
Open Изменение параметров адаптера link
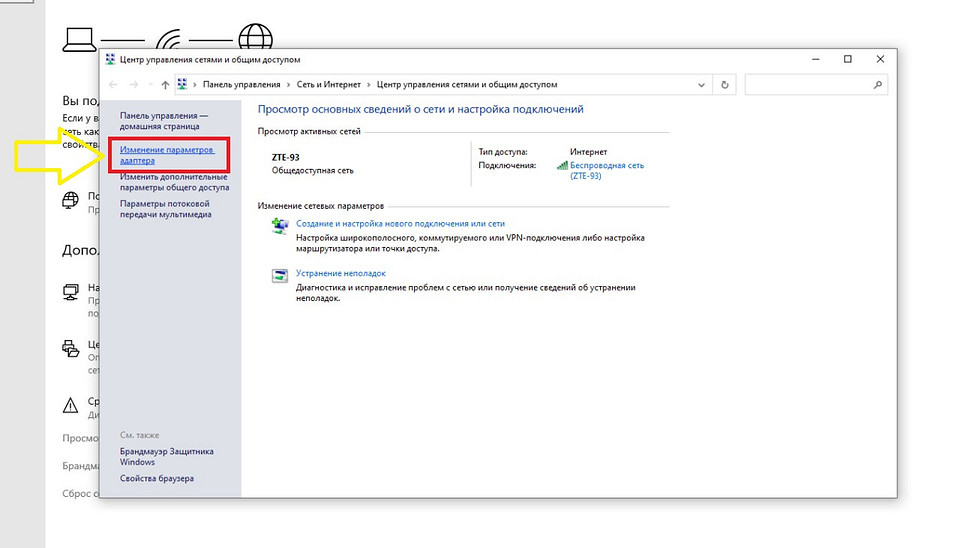167,154
